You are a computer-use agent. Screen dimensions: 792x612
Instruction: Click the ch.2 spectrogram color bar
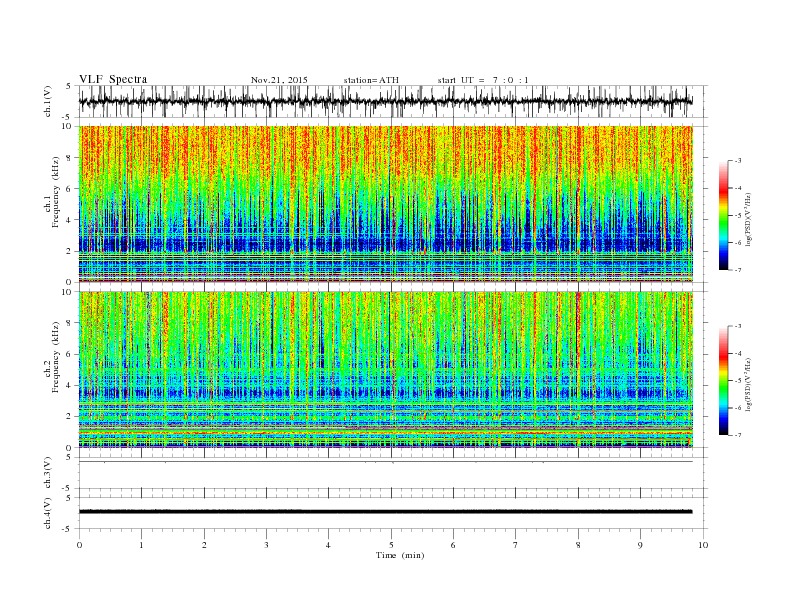point(724,380)
